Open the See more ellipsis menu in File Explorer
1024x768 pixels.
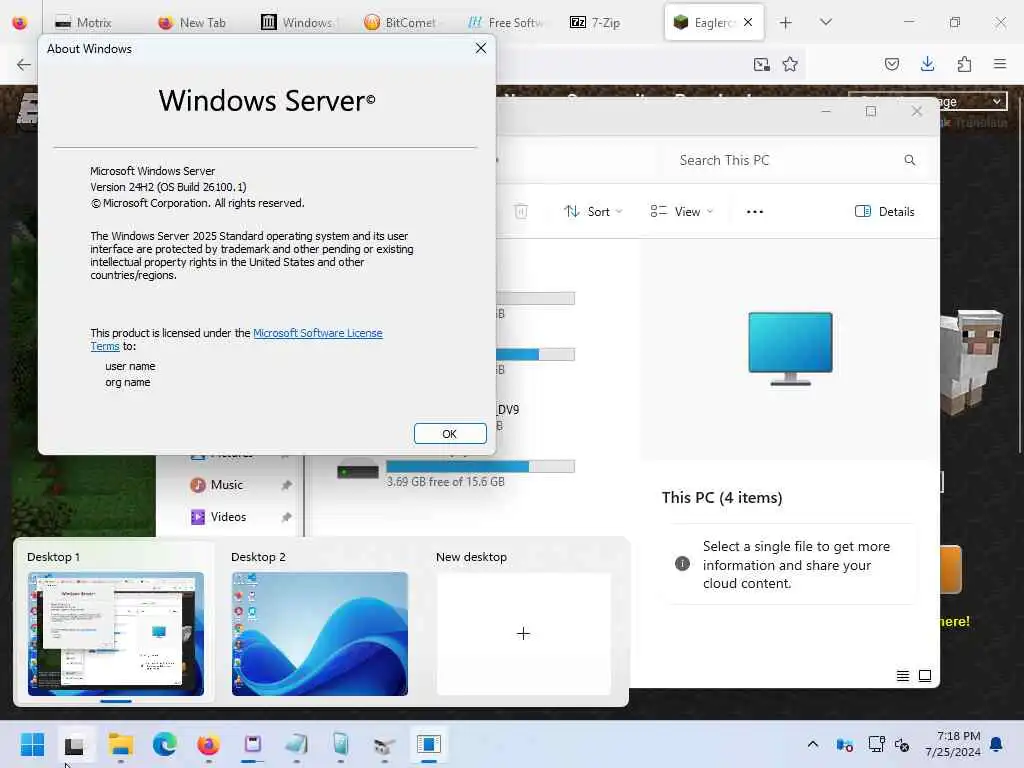point(755,212)
